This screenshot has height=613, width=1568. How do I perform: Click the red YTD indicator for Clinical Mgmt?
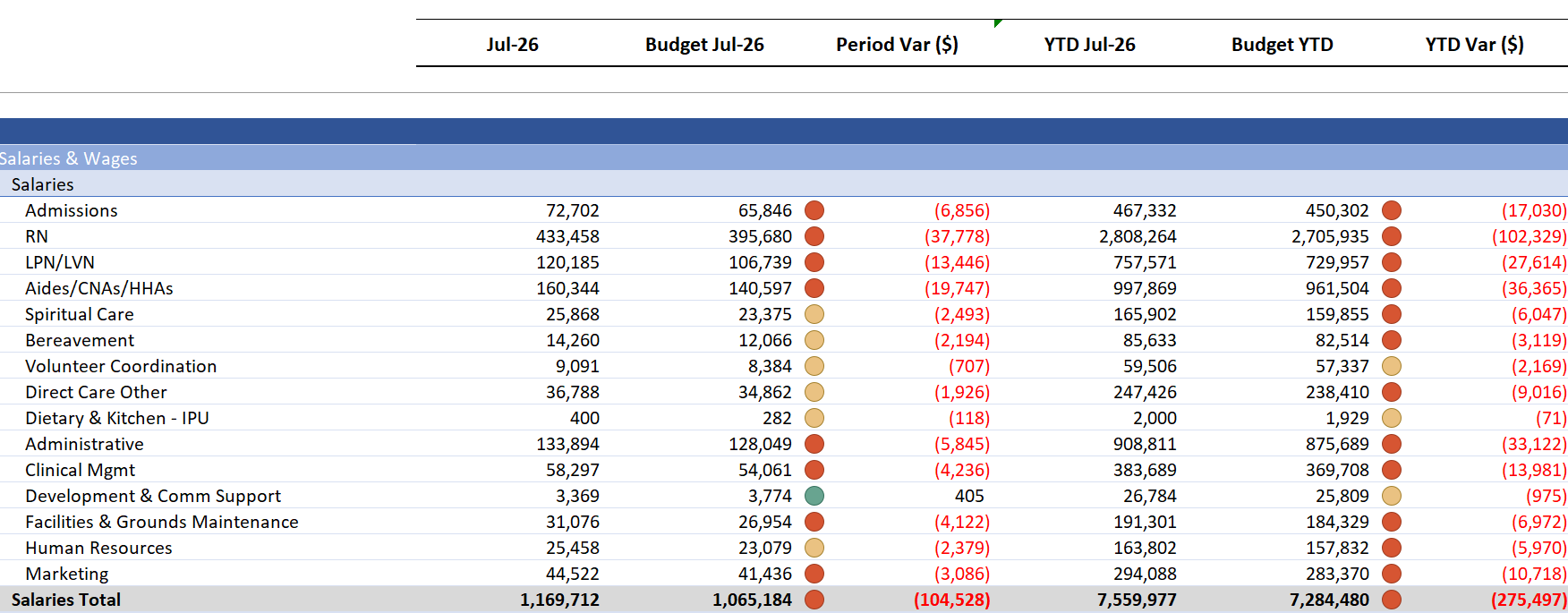[1392, 470]
